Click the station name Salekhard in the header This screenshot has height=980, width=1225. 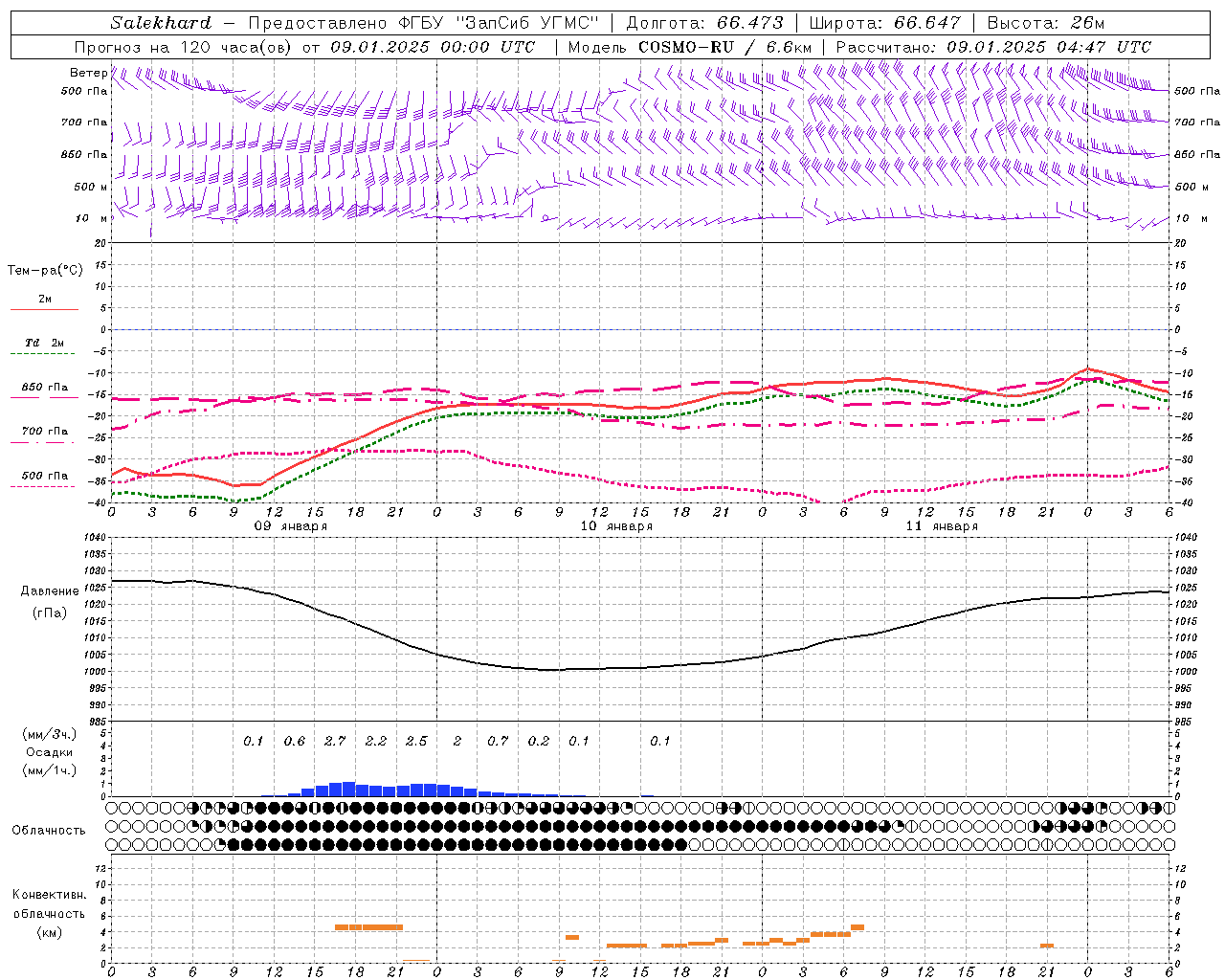(161, 23)
